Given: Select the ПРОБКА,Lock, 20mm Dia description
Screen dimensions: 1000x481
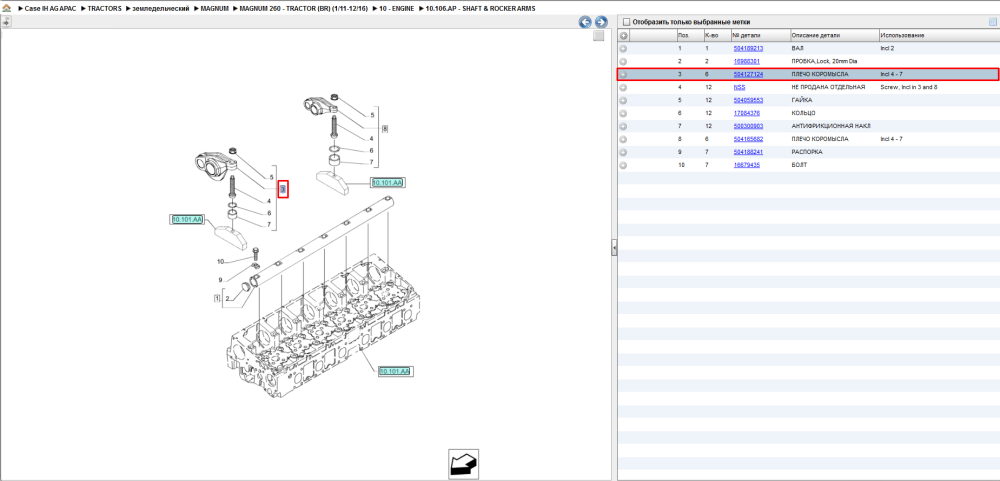Looking at the screenshot, I should click(x=825, y=61).
